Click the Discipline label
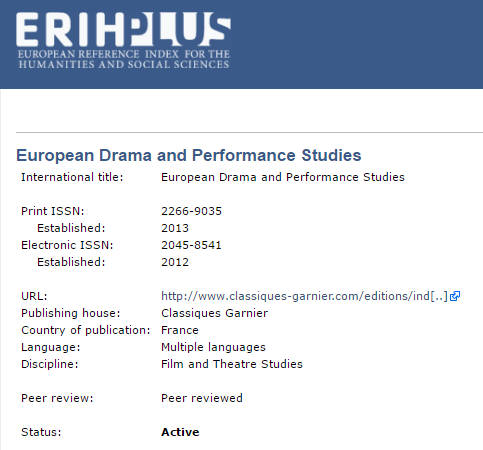Viewport: 483px width, 450px height. [x=50, y=364]
